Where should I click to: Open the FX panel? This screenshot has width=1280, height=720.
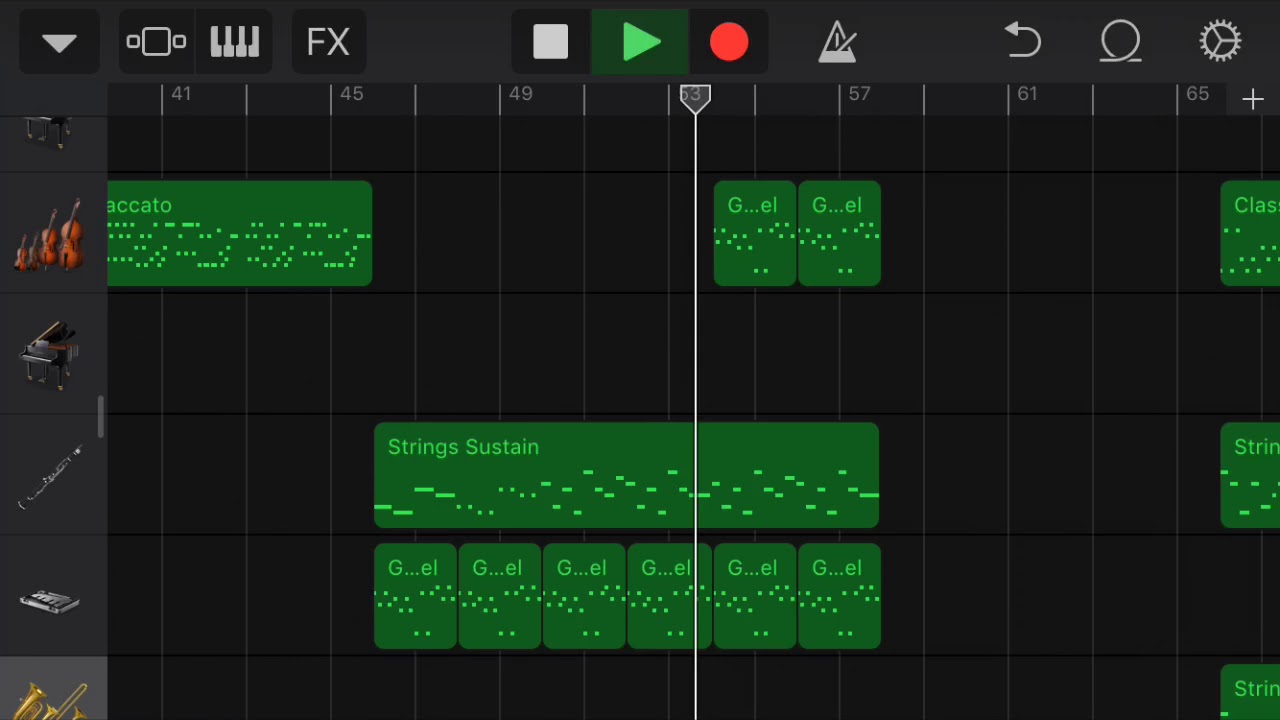(x=328, y=42)
